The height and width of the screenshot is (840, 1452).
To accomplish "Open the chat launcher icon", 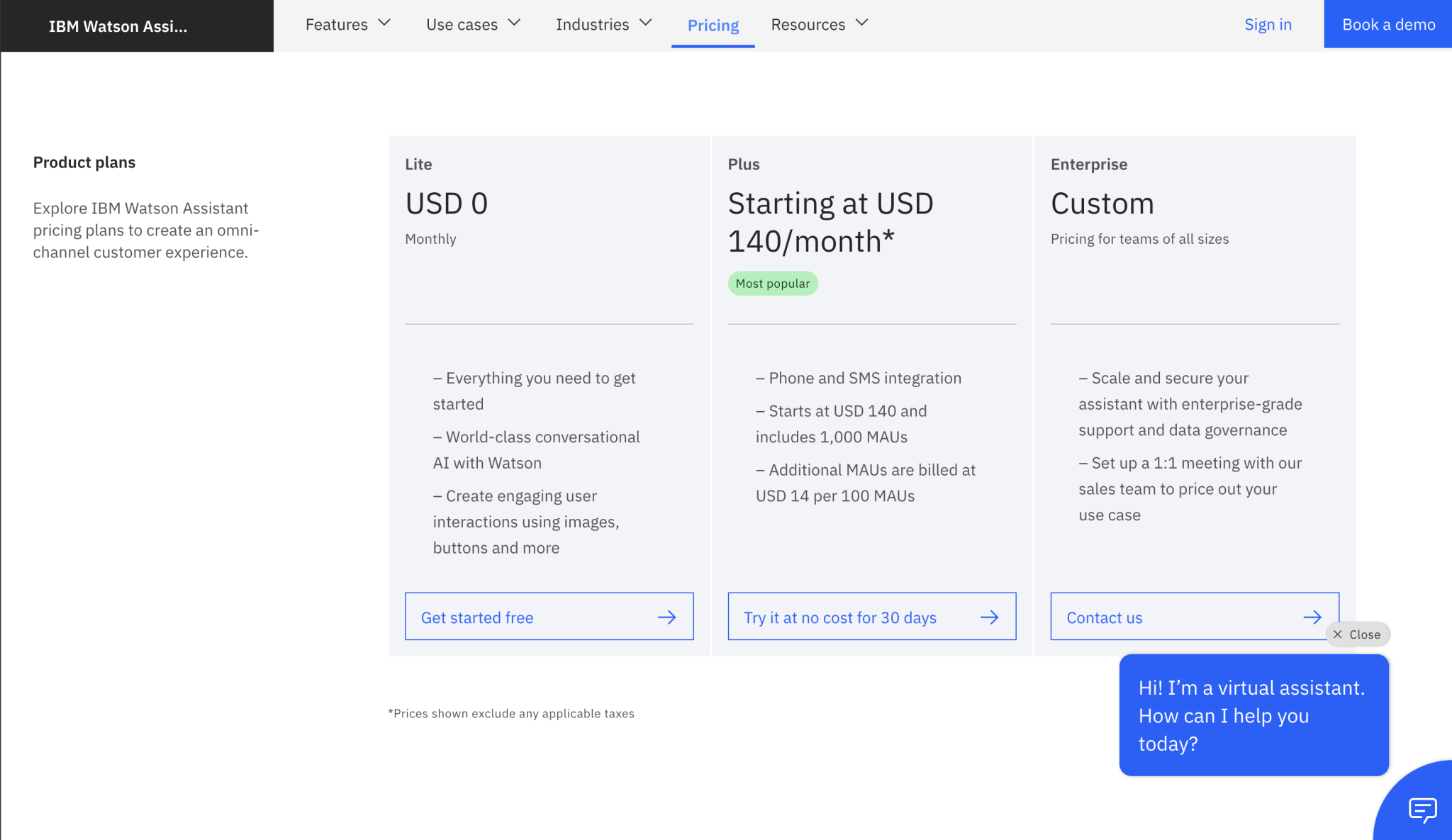I will 1422,809.
